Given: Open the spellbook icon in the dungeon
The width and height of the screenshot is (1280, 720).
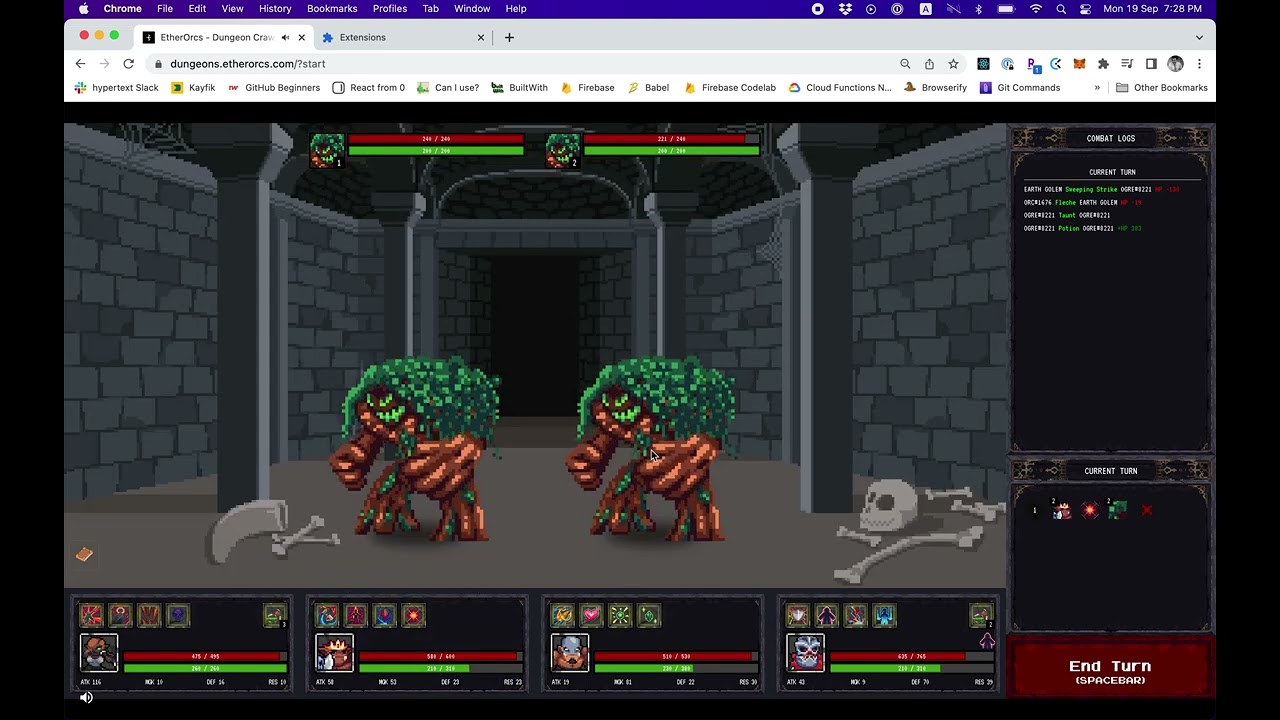Looking at the screenshot, I should 84,554.
